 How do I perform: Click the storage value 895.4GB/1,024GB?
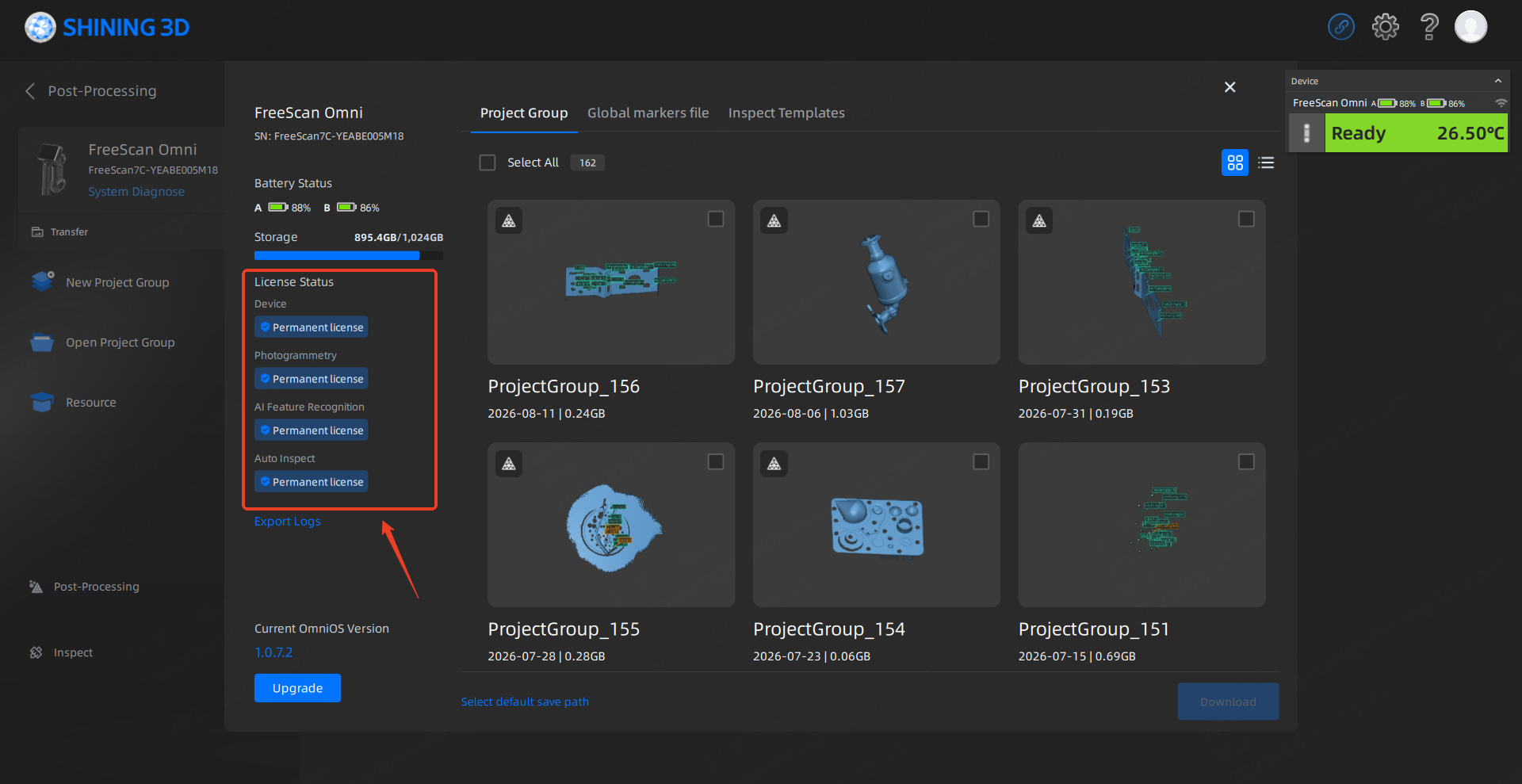pyautogui.click(x=399, y=237)
